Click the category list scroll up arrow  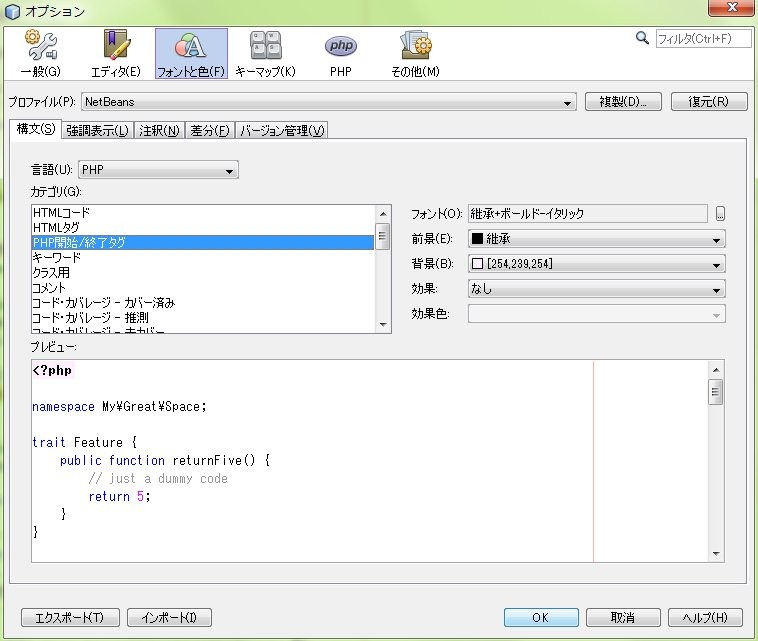click(x=383, y=214)
